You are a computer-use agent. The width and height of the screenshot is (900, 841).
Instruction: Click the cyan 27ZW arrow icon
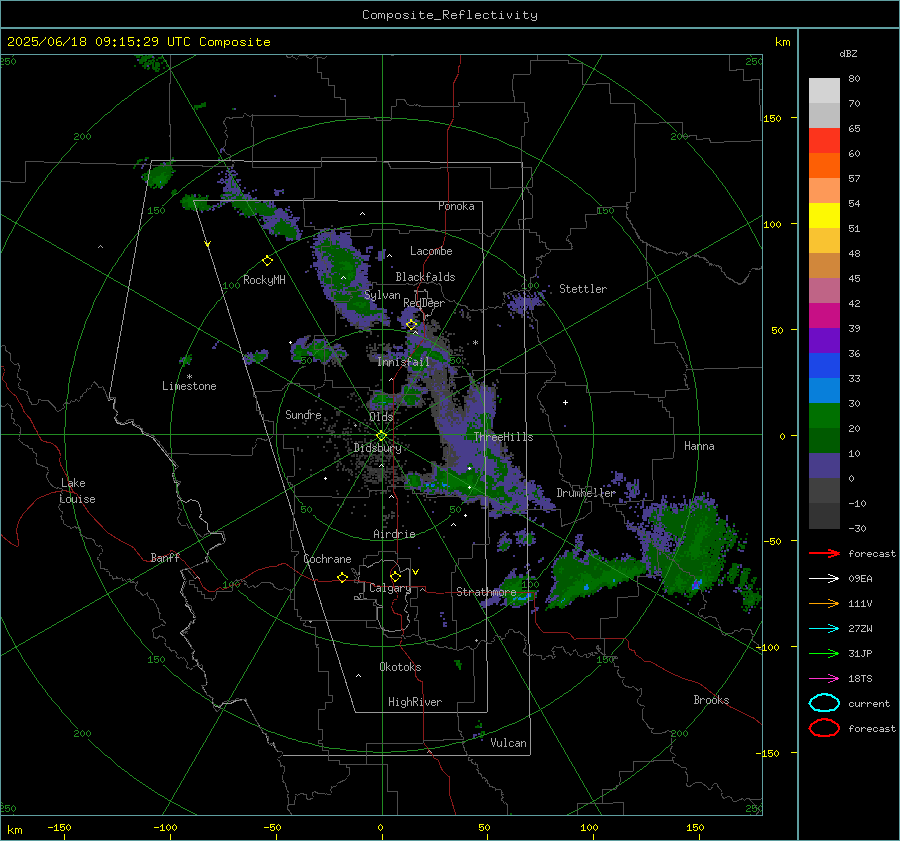tap(824, 629)
